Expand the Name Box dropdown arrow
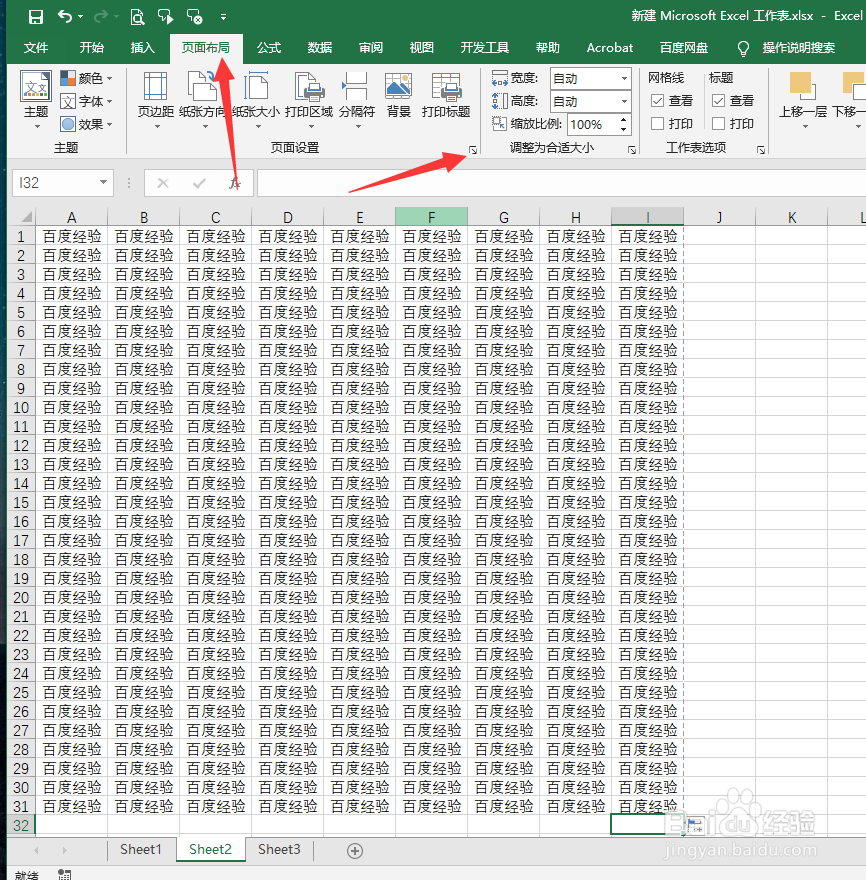The image size is (866, 880). pos(103,182)
